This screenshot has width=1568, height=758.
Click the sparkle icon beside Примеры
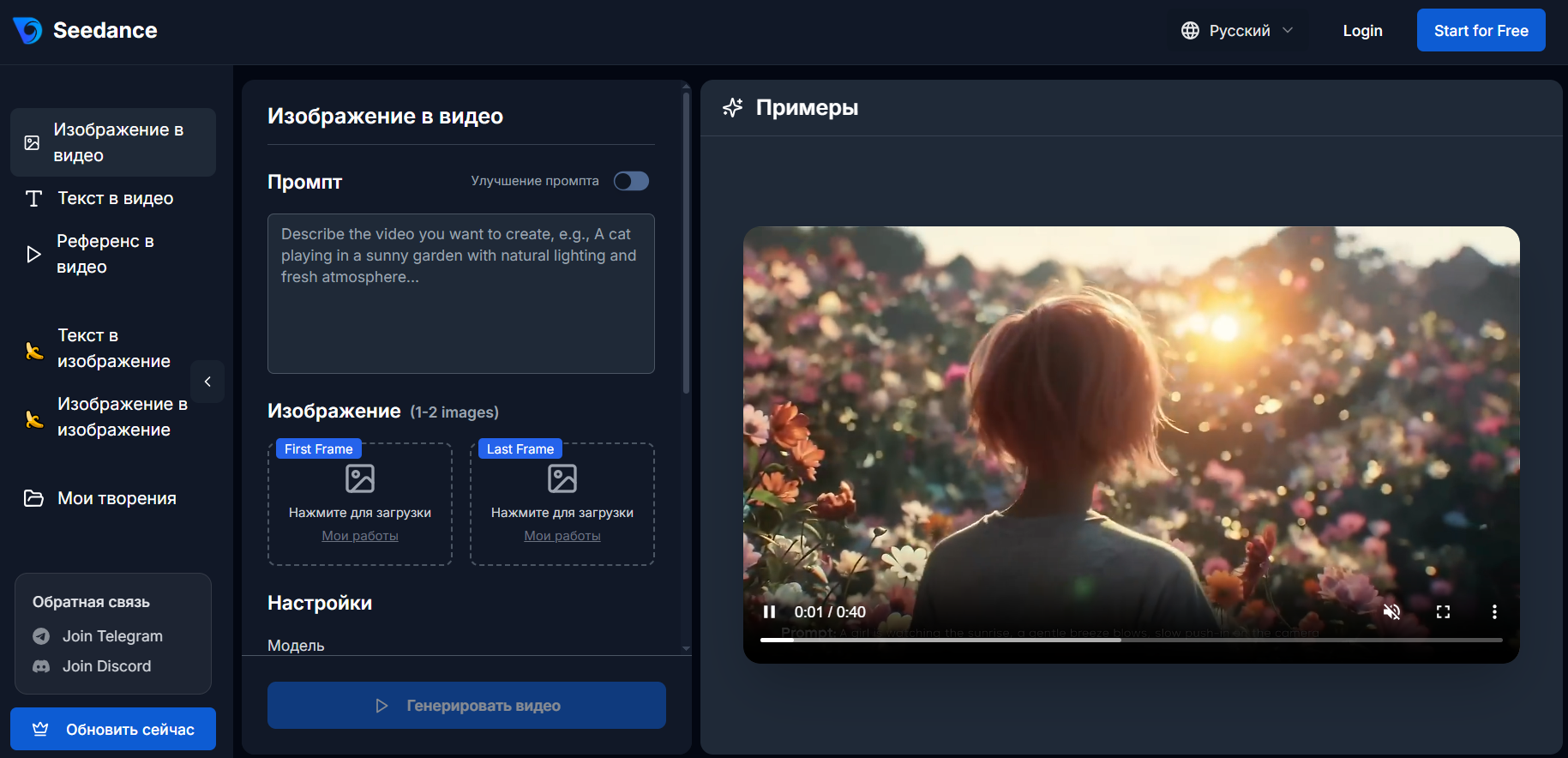click(732, 108)
